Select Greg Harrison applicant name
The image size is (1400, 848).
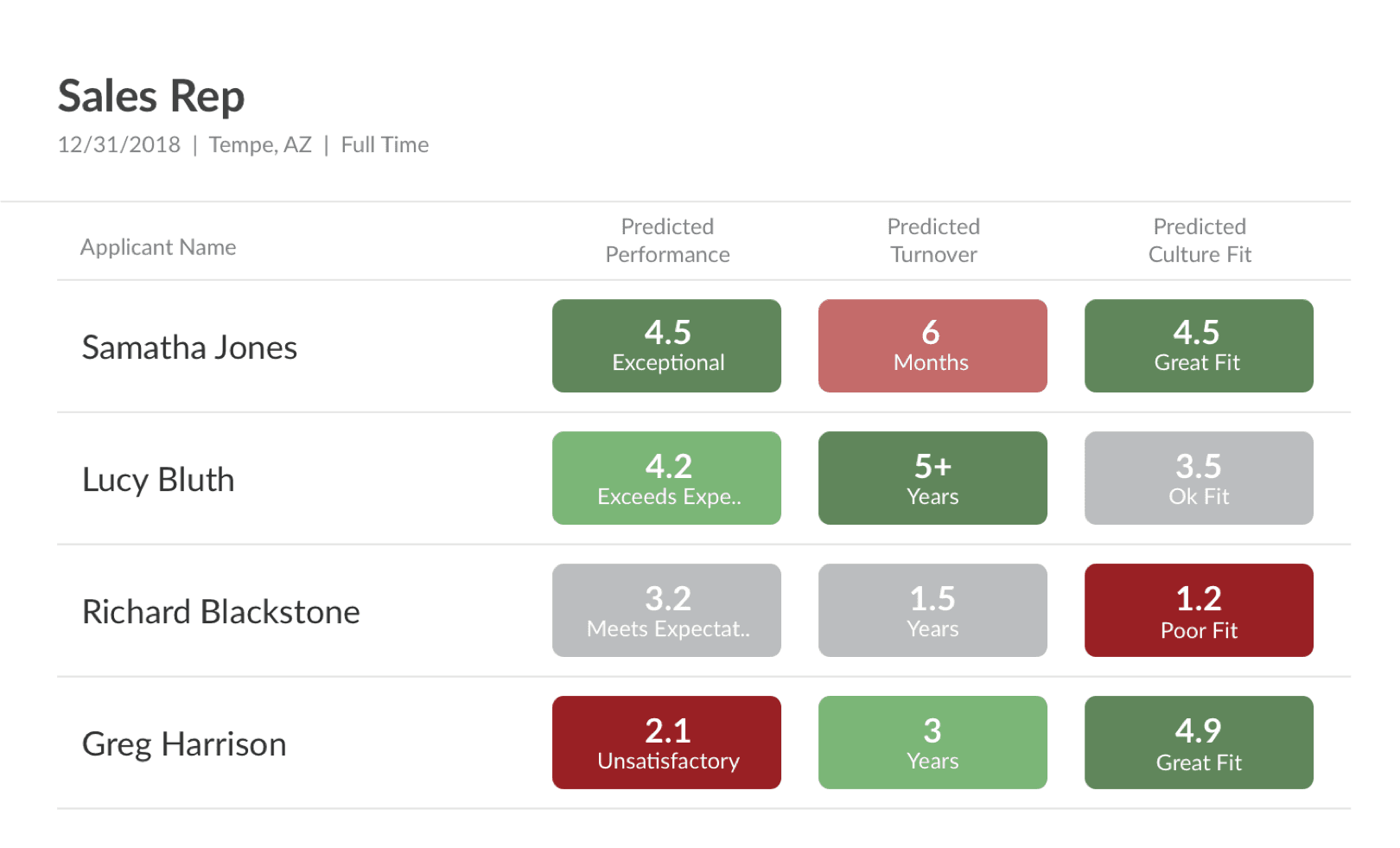tap(184, 744)
